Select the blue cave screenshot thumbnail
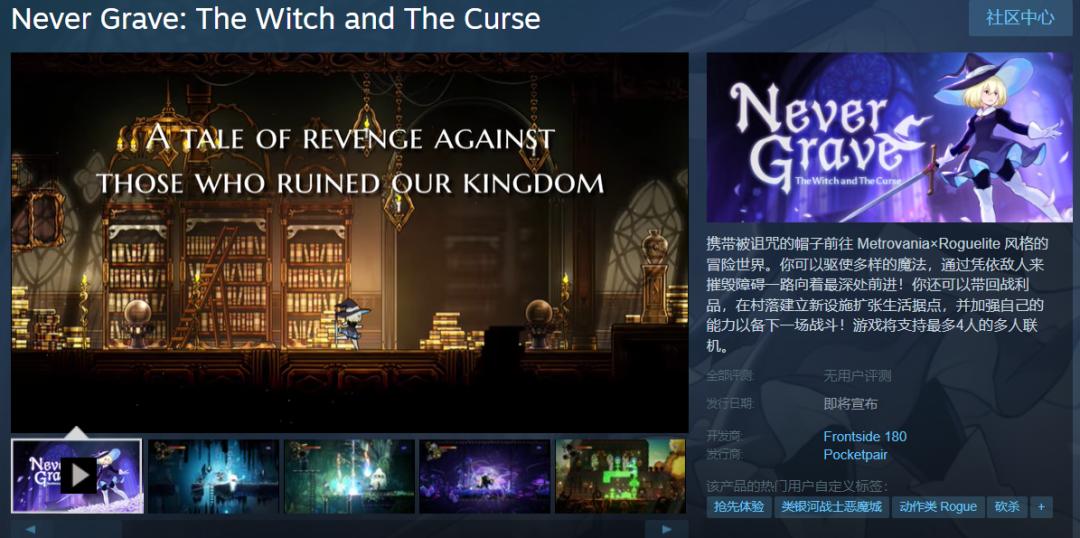The height and width of the screenshot is (538, 1080). (213, 476)
